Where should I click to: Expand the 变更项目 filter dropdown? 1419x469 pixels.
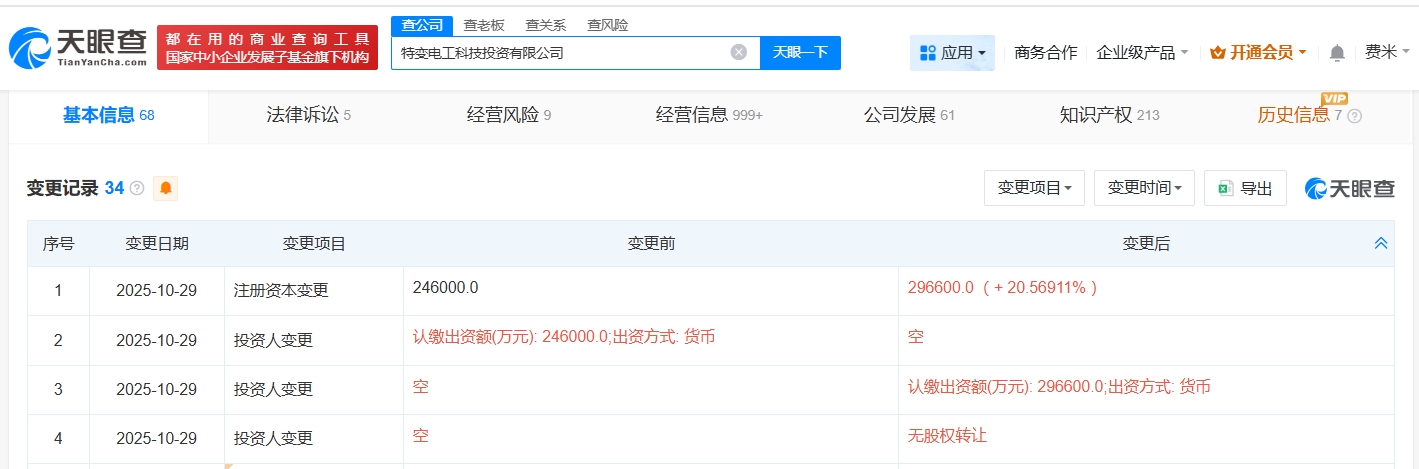(1034, 188)
